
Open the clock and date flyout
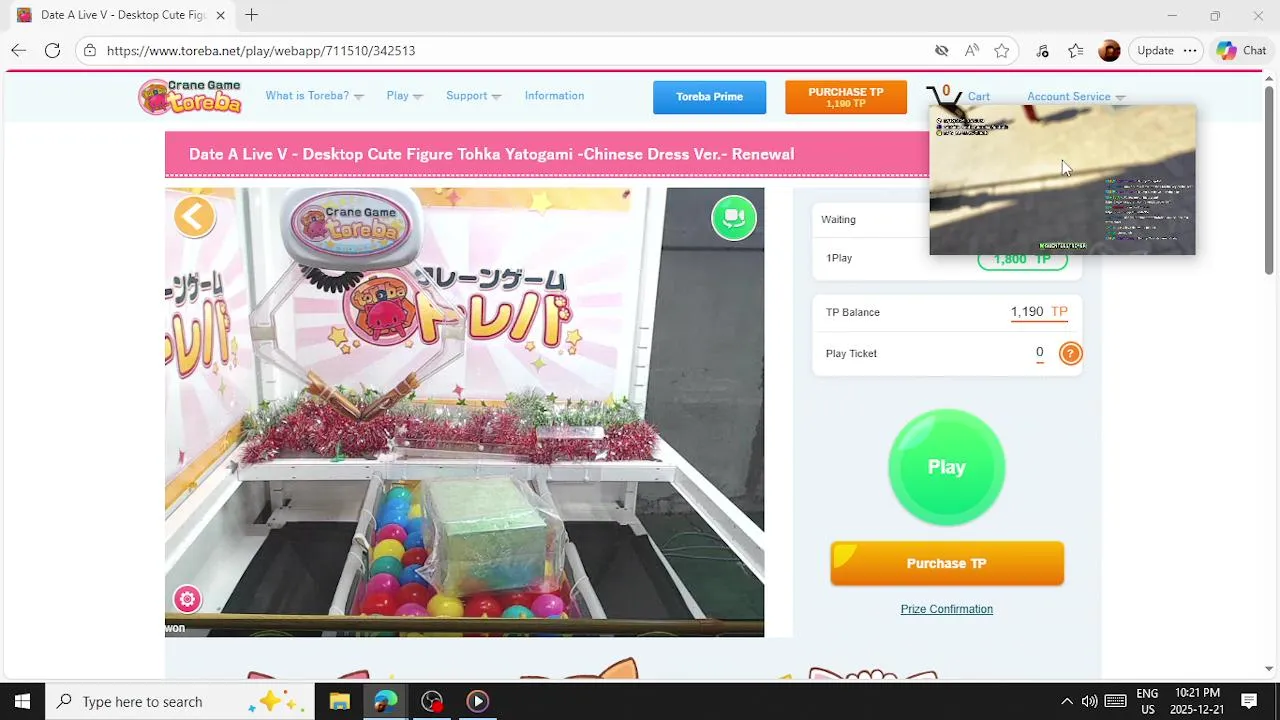[x=1195, y=701]
